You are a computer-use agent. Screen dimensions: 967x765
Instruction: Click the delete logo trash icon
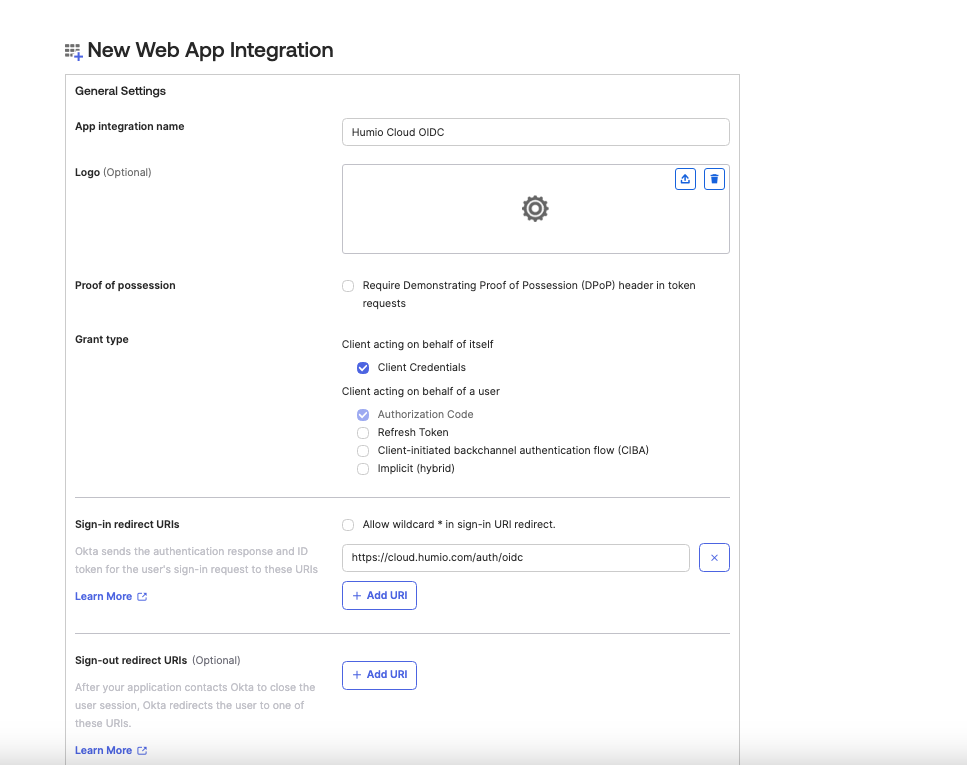714,178
